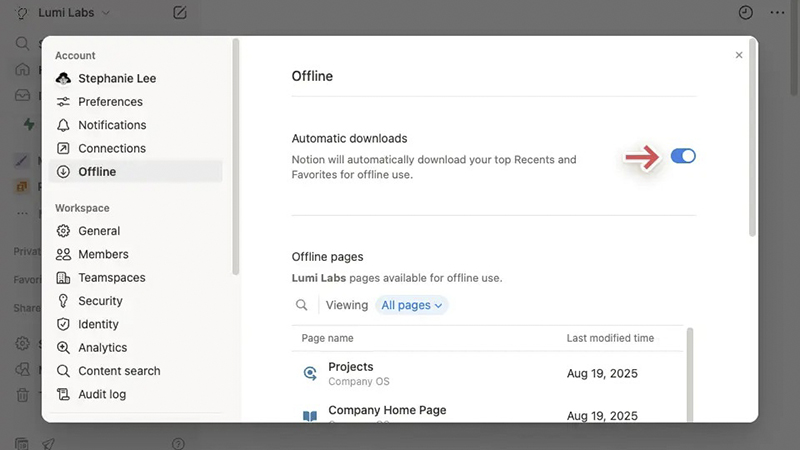Image resolution: width=800 pixels, height=450 pixels.
Task: Open Audit log settings
Action: coord(102,394)
